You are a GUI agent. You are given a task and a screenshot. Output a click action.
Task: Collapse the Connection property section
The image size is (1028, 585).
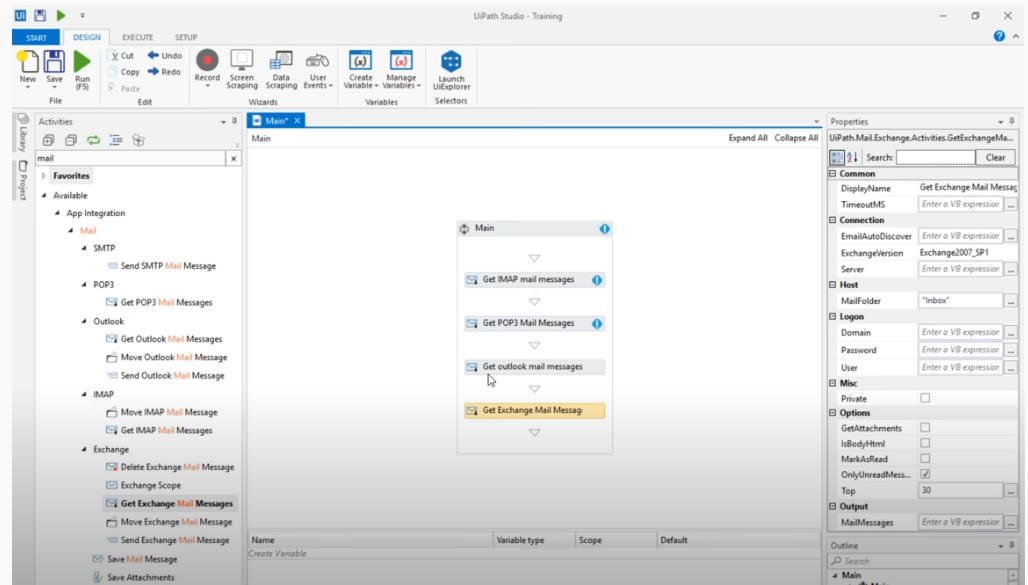pyautogui.click(x=833, y=220)
